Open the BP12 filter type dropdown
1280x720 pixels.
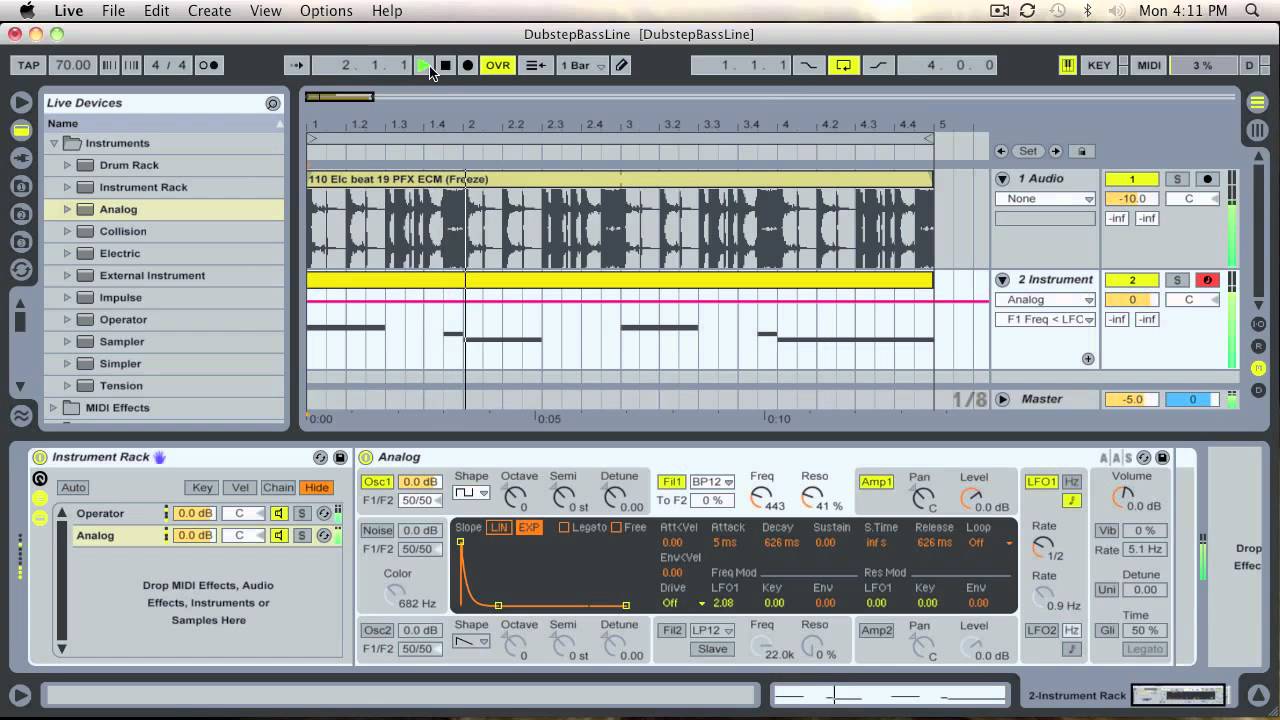click(712, 482)
